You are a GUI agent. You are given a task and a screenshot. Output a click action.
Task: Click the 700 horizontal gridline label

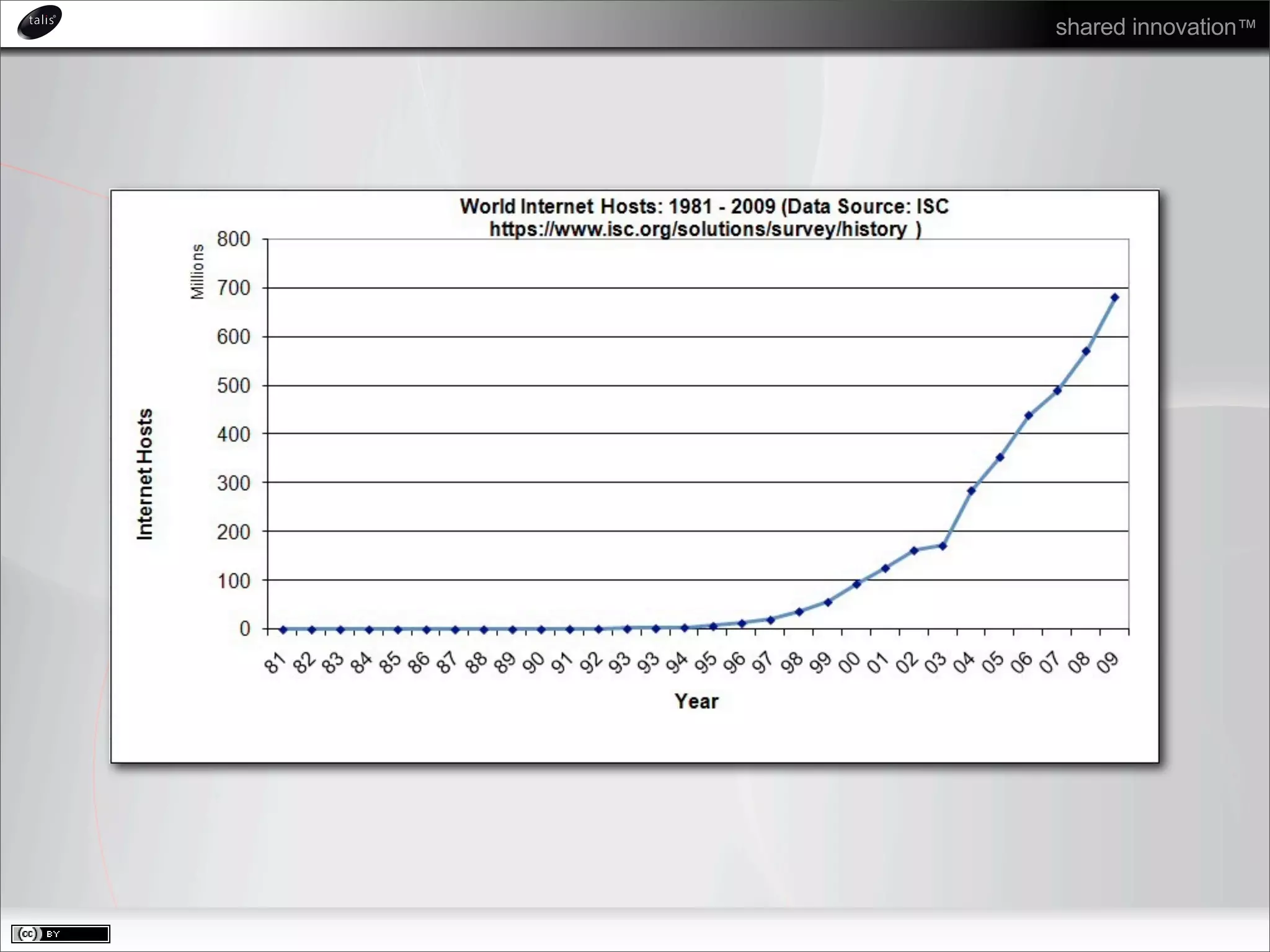coord(233,288)
